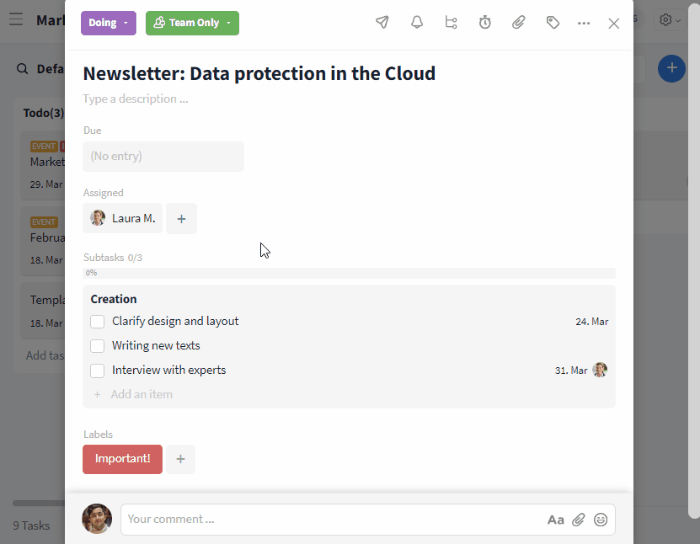The image size is (700, 544).
Task: Click the subtask hierarchy icon
Action: tap(451, 22)
